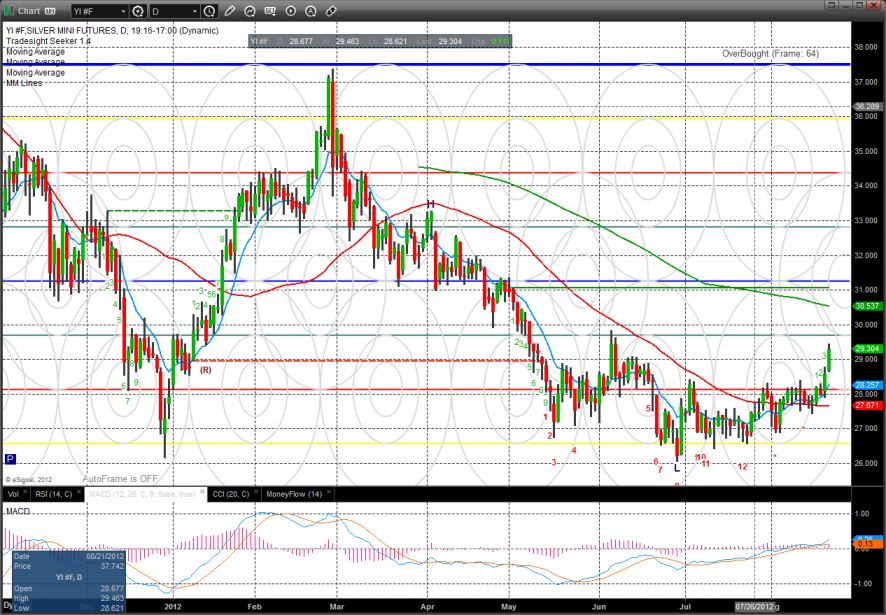This screenshot has height=615, width=886.
Task: Click the symbol settings gear icon
Action: pos(136,12)
